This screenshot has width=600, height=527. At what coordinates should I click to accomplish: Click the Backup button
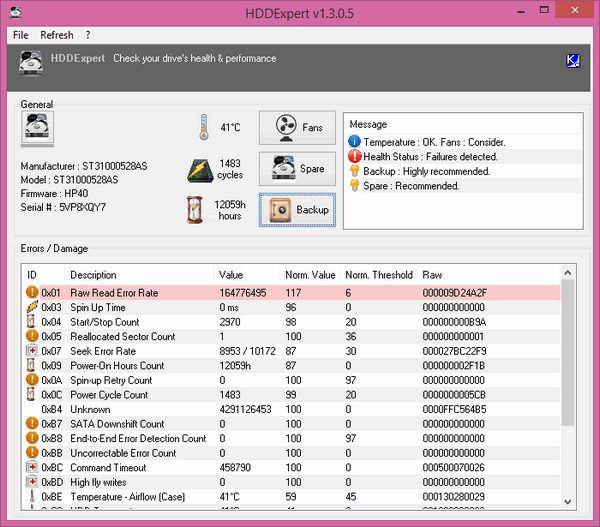pos(297,210)
